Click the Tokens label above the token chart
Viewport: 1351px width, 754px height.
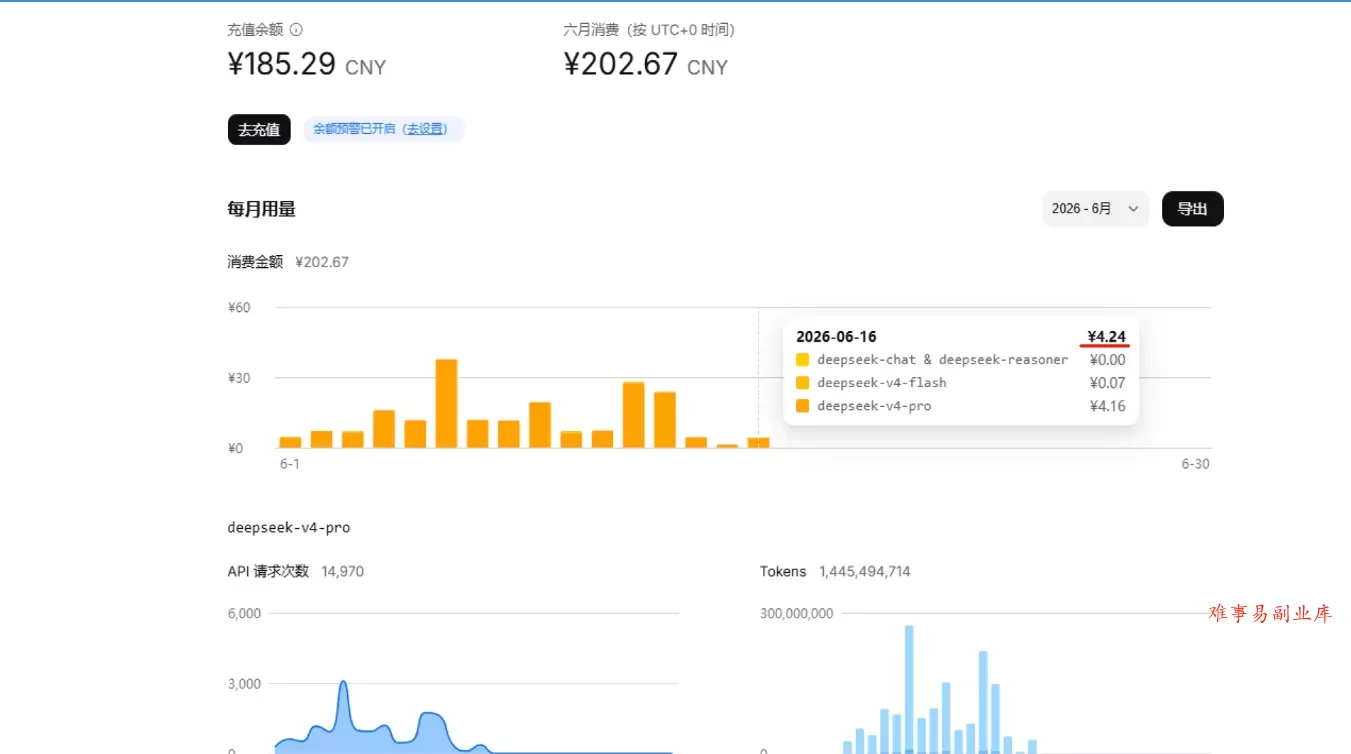(x=783, y=572)
